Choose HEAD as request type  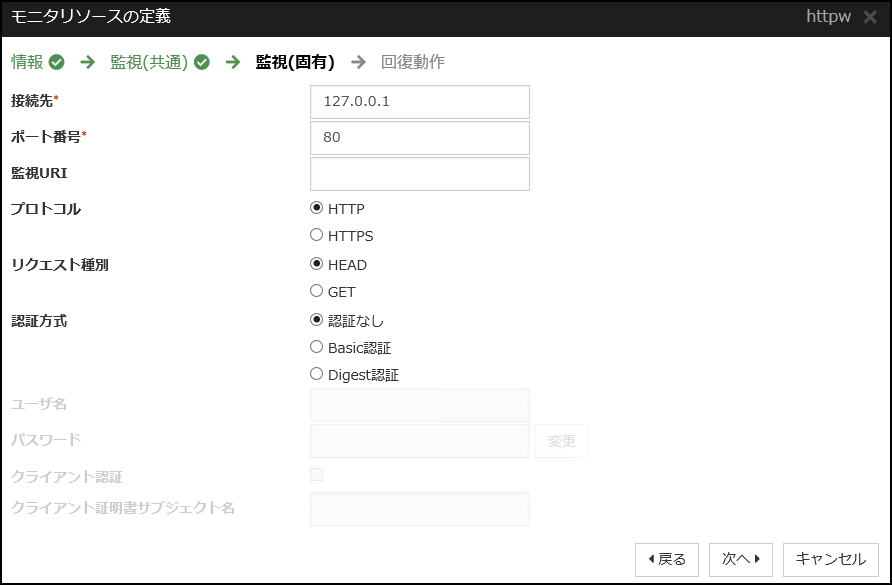tap(317, 265)
